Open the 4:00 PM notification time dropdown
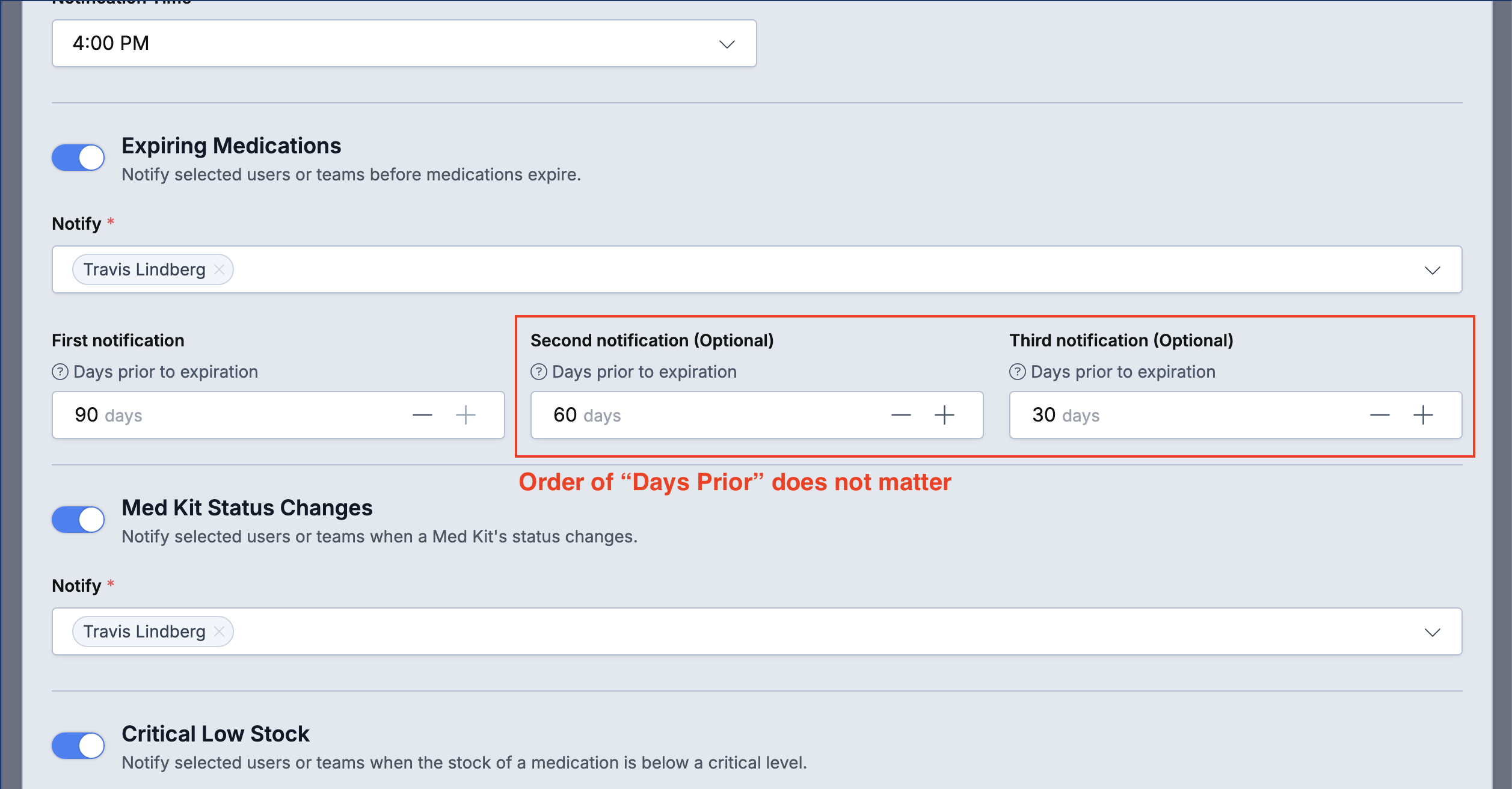Screen dimensions: 1512x789 [404, 43]
